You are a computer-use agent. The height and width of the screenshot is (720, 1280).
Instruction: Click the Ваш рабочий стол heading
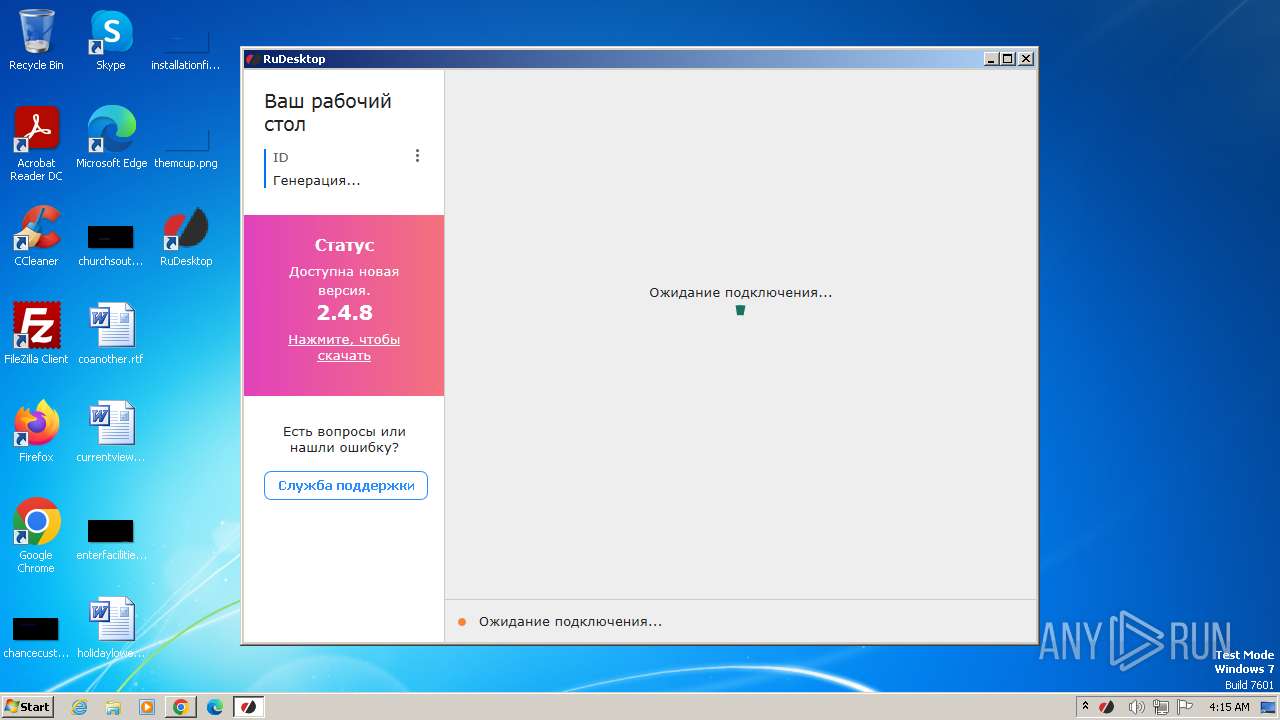tap(328, 113)
